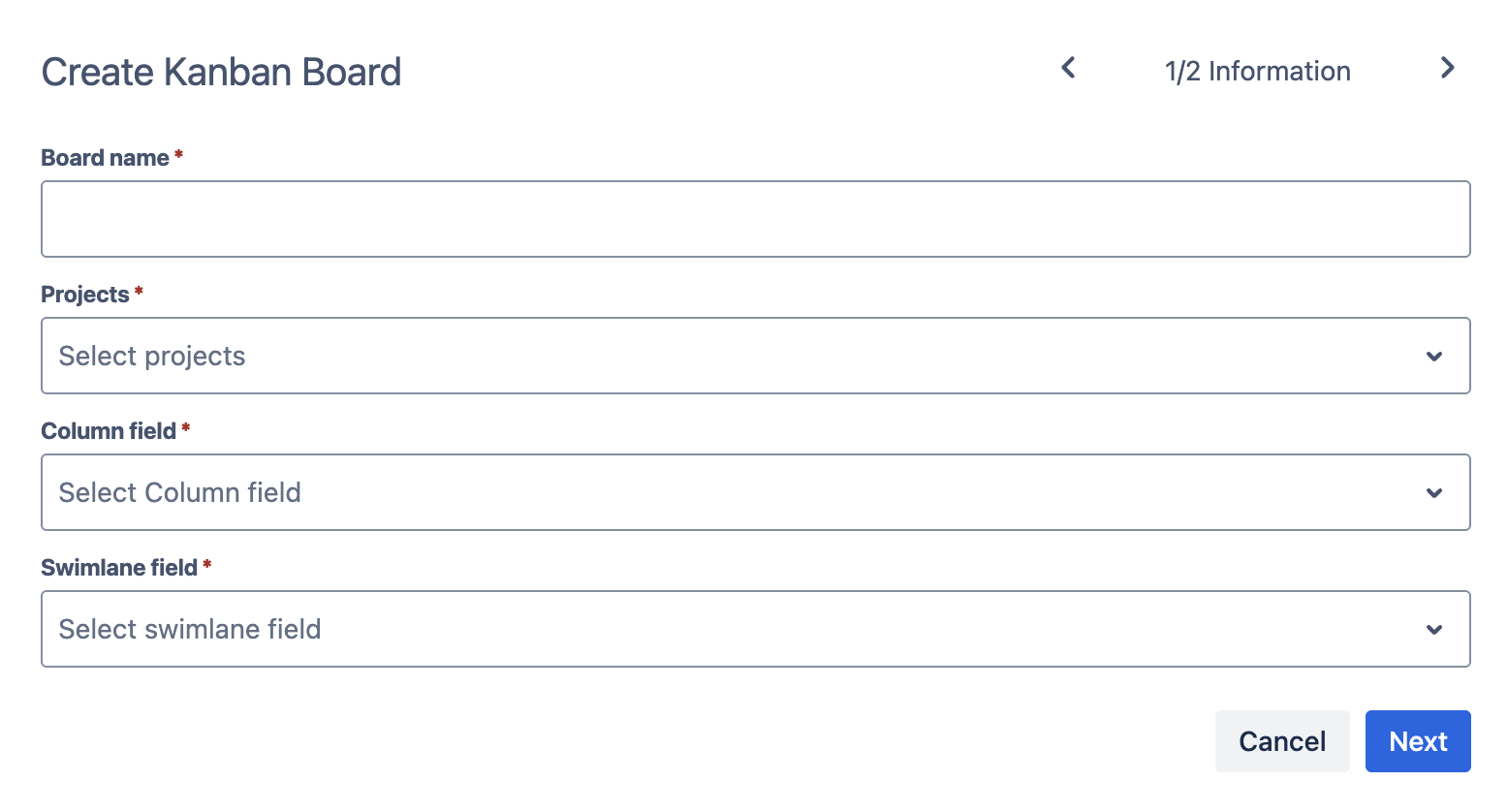Screen dimensions: 1508x812
Task: Click the 'Swimlane field' label
Action: [x=119, y=568]
